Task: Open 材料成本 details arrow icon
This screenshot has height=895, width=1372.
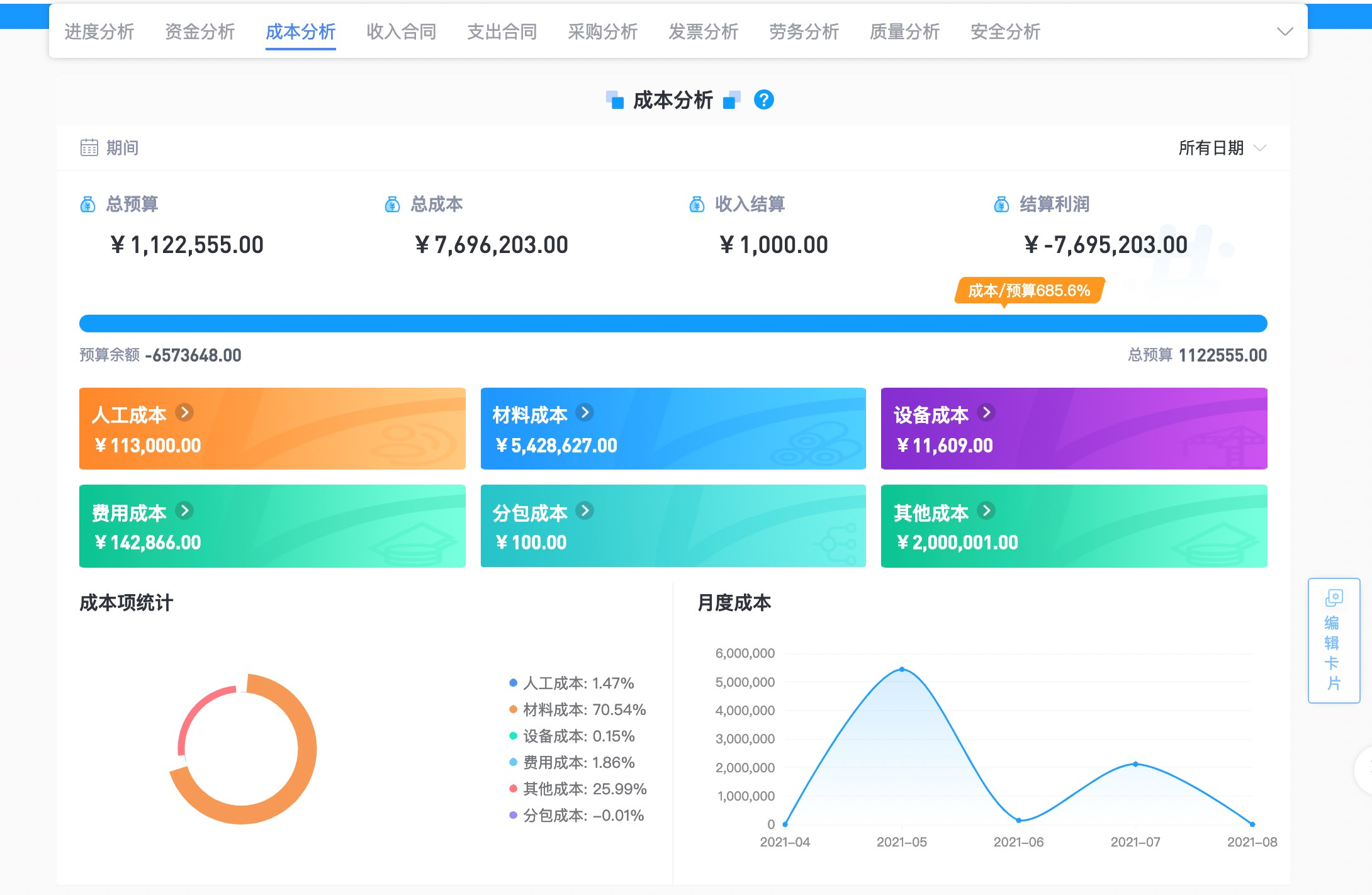Action: (x=585, y=412)
